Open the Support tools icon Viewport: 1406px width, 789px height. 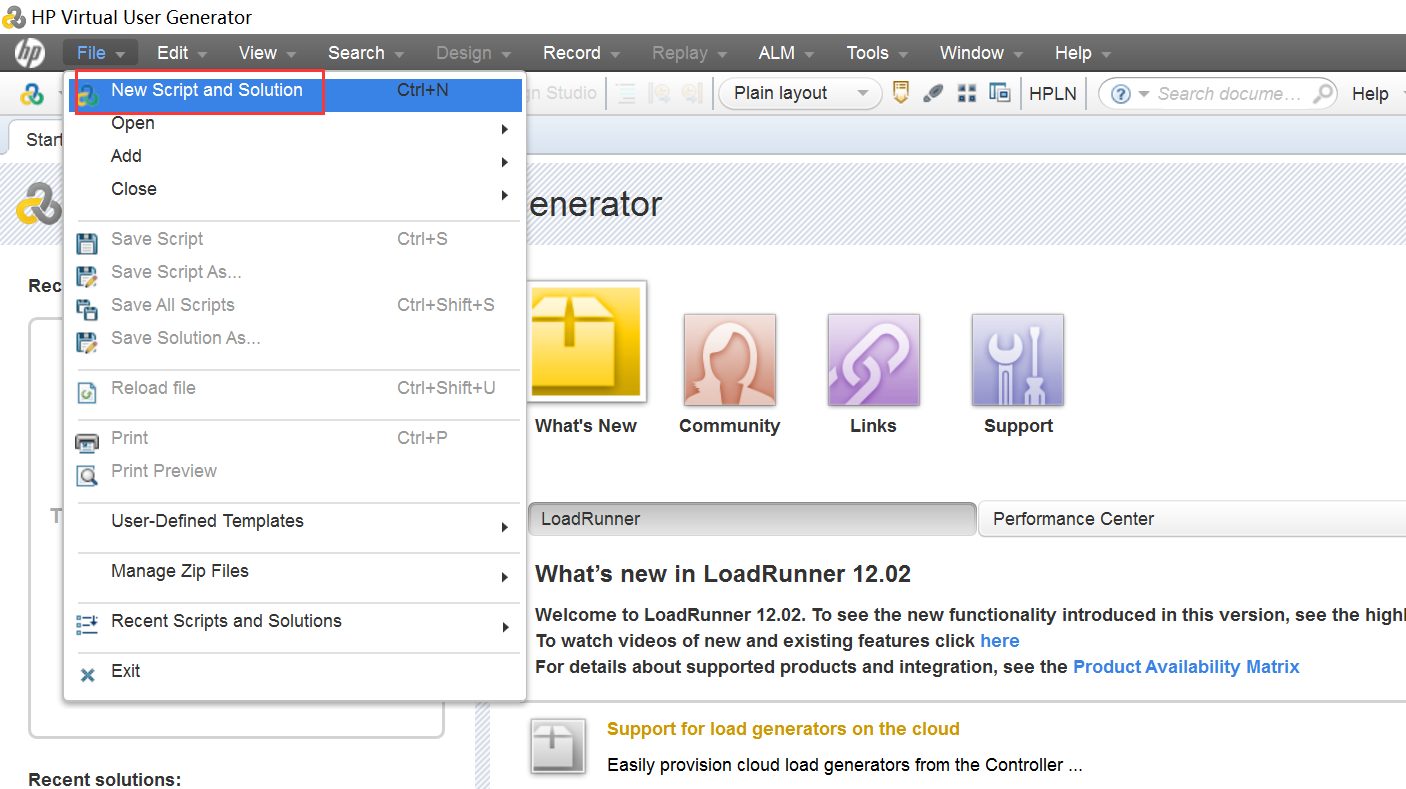point(1017,359)
